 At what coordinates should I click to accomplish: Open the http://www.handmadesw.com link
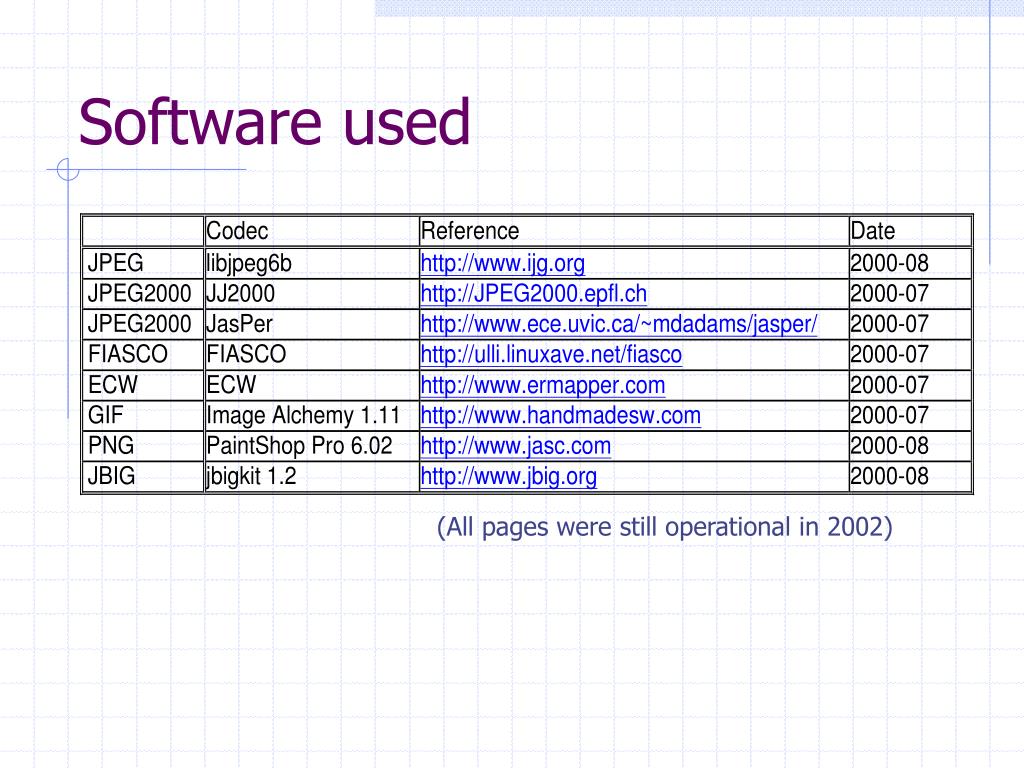560,415
